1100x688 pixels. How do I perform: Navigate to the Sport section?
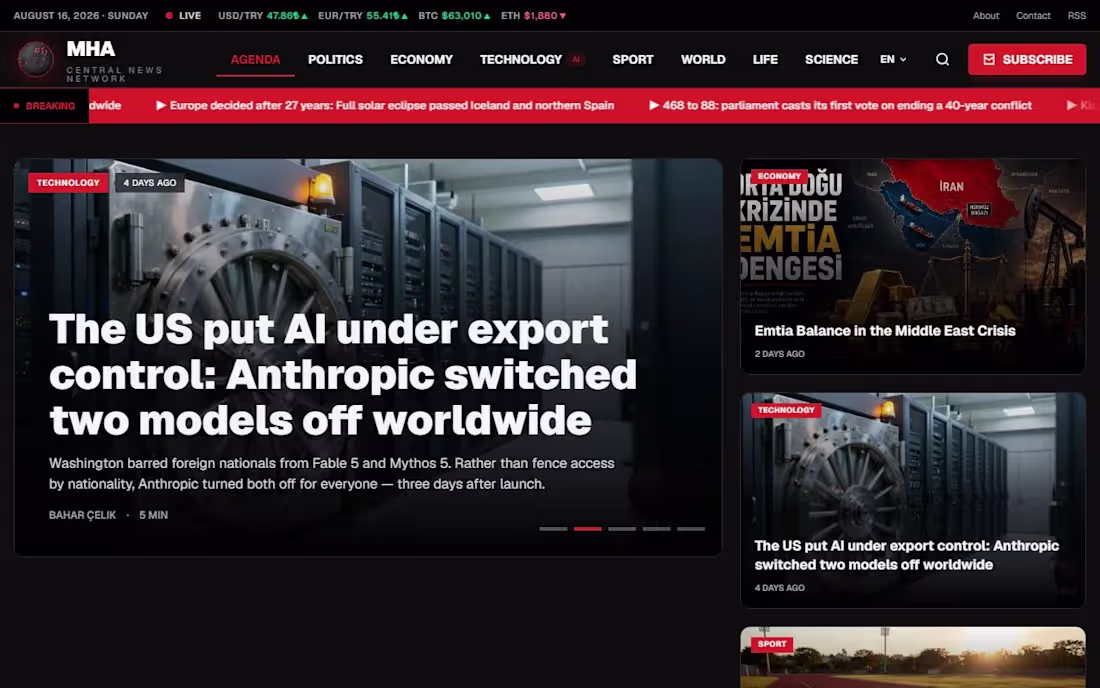pyautogui.click(x=633, y=60)
